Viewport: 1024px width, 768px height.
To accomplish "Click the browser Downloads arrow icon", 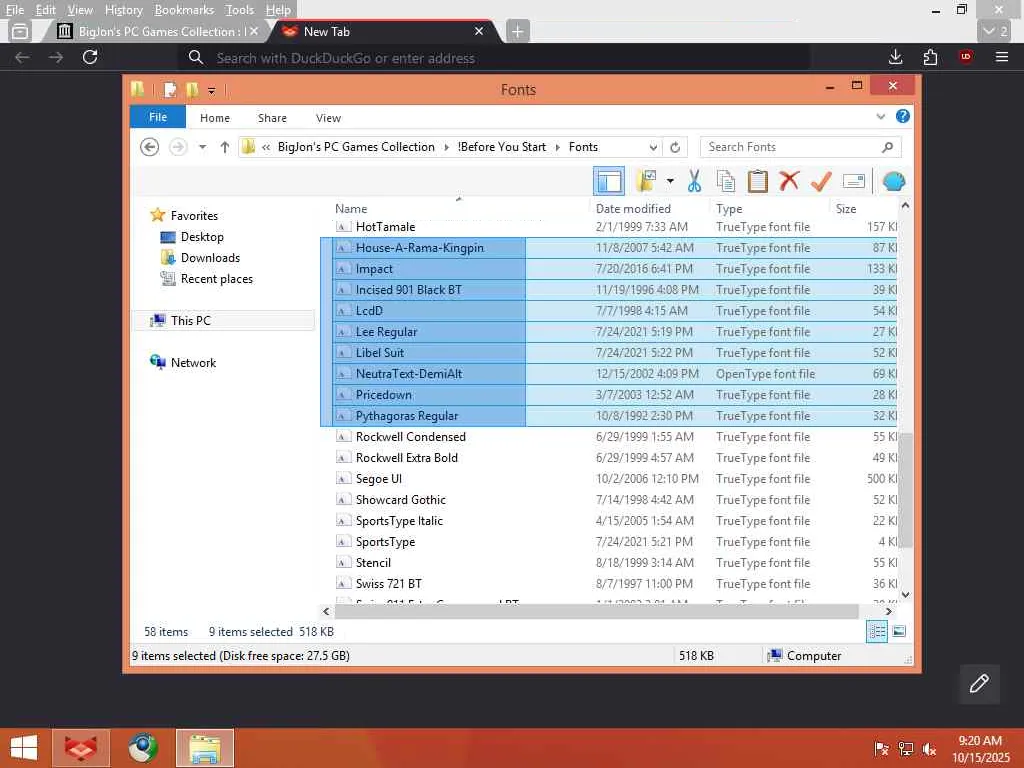I will tap(895, 57).
